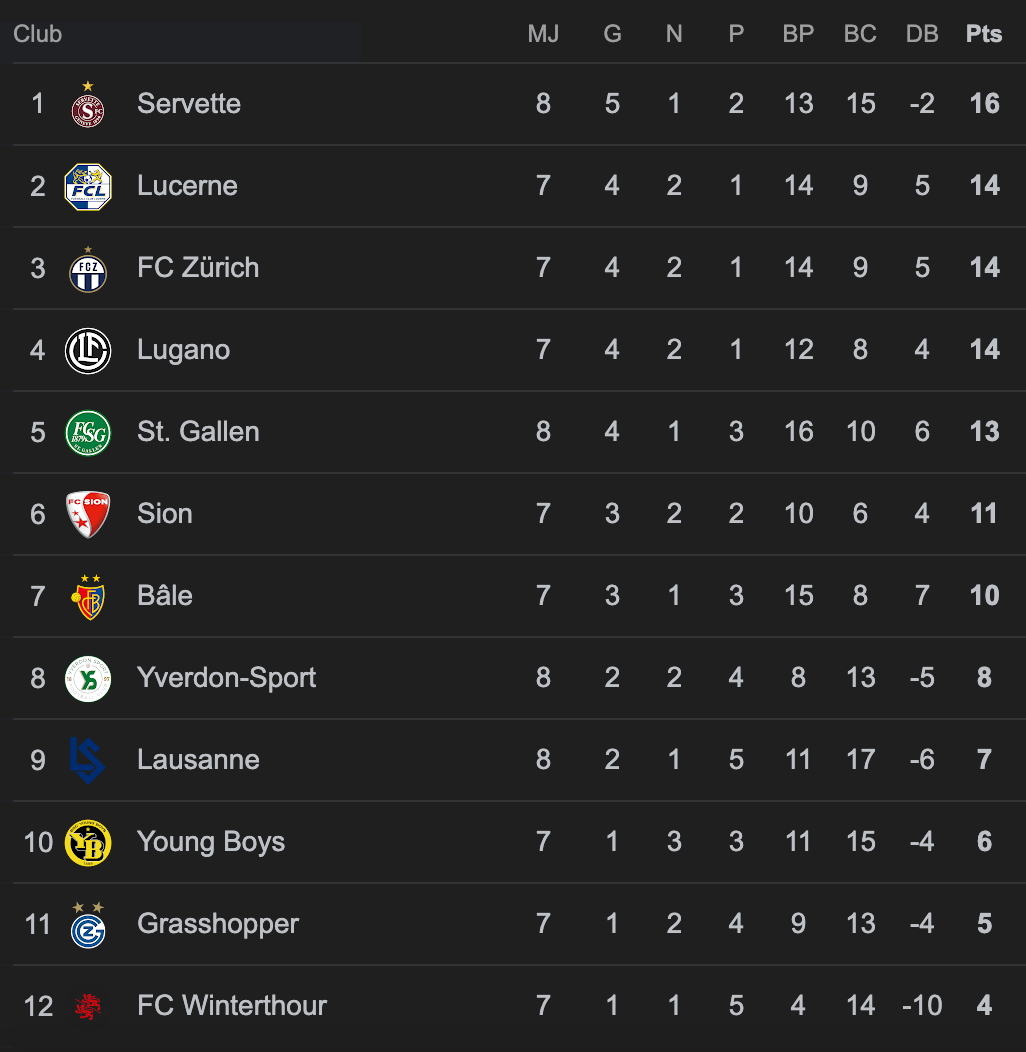
Task: Click the MJ column header
Action: pos(543,34)
